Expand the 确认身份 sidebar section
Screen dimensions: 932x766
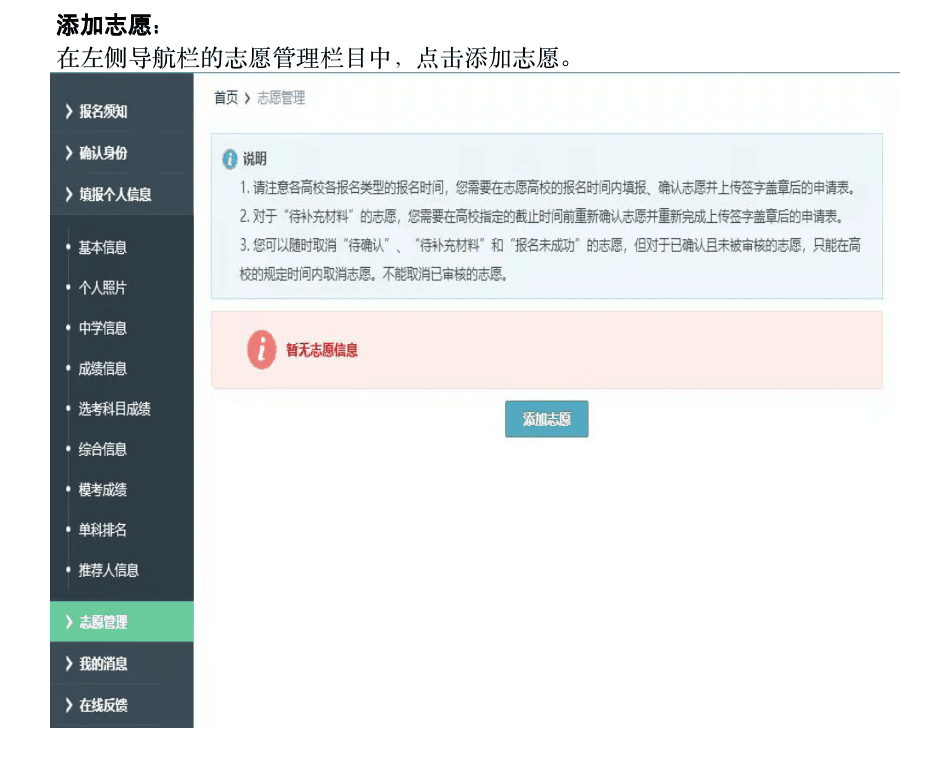pyautogui.click(x=103, y=153)
